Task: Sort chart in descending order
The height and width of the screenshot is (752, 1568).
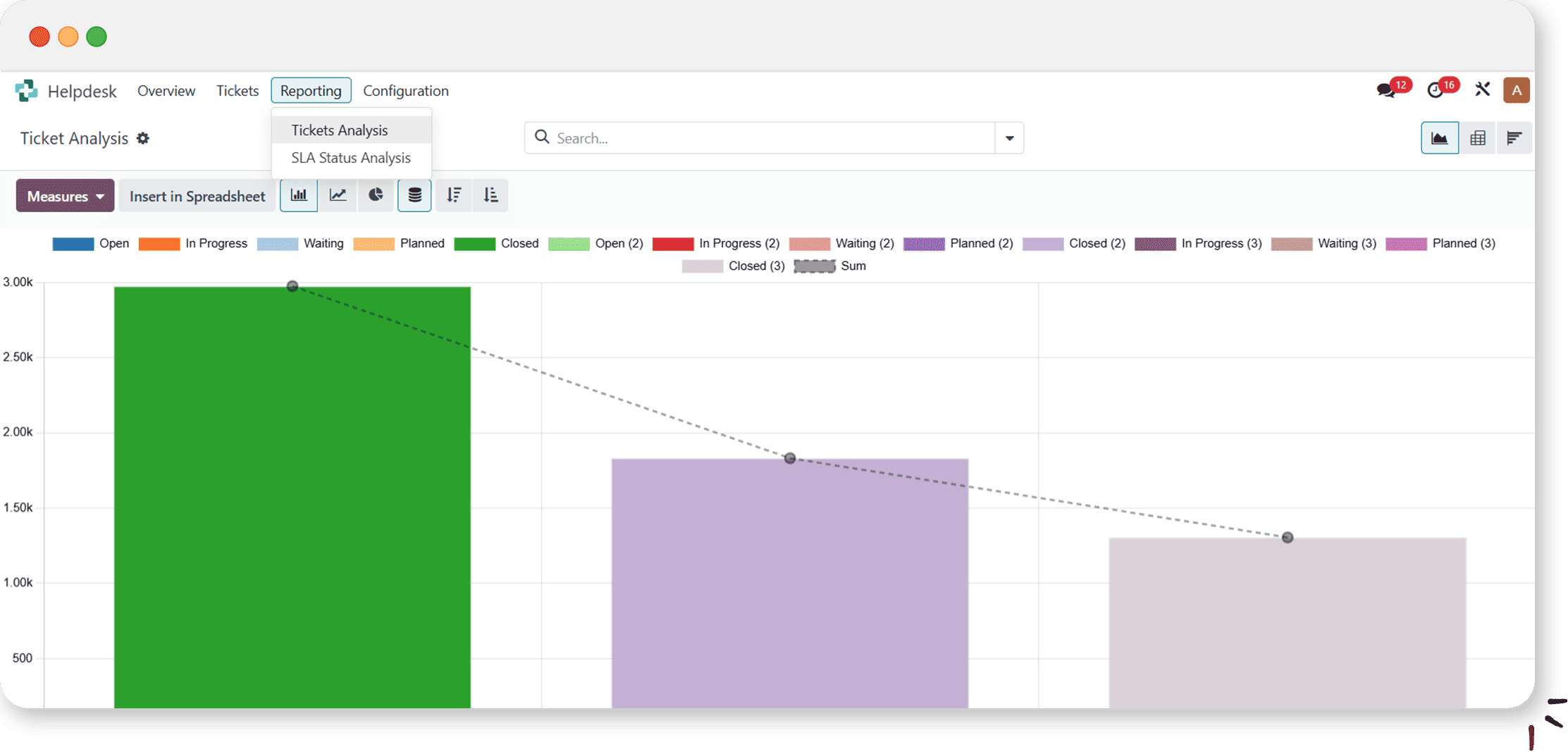Action: (x=453, y=195)
